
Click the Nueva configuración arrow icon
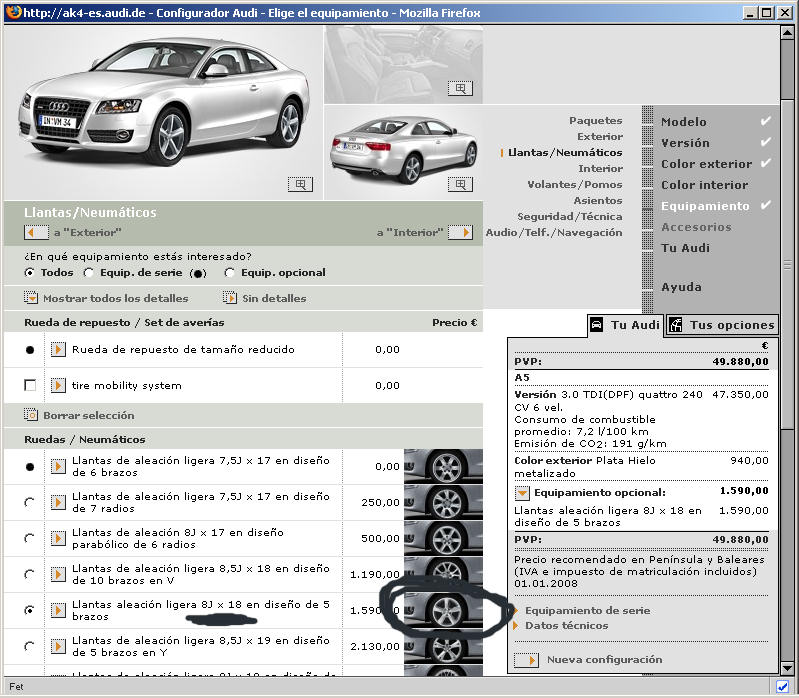(x=526, y=660)
